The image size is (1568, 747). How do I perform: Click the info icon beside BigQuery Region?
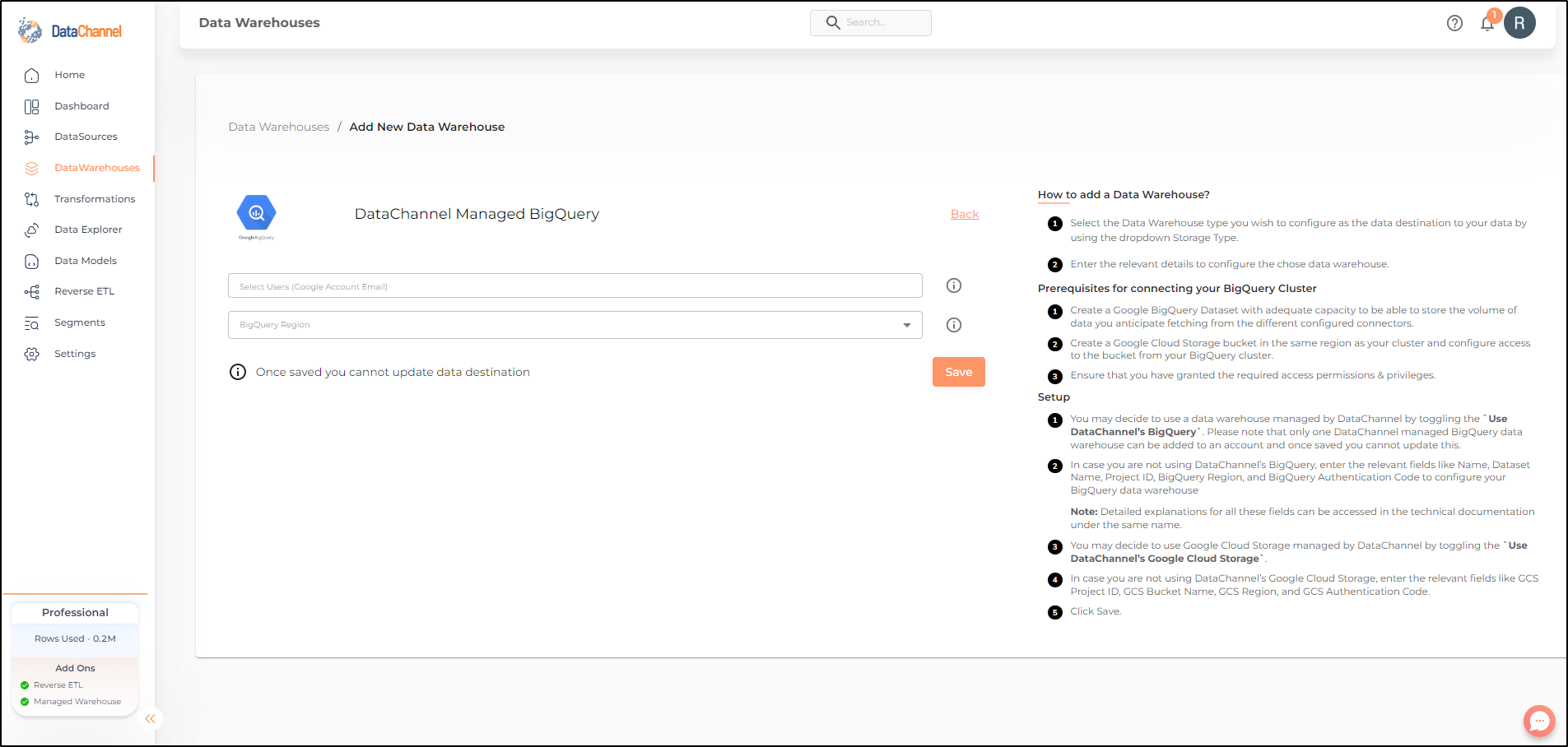click(x=954, y=325)
